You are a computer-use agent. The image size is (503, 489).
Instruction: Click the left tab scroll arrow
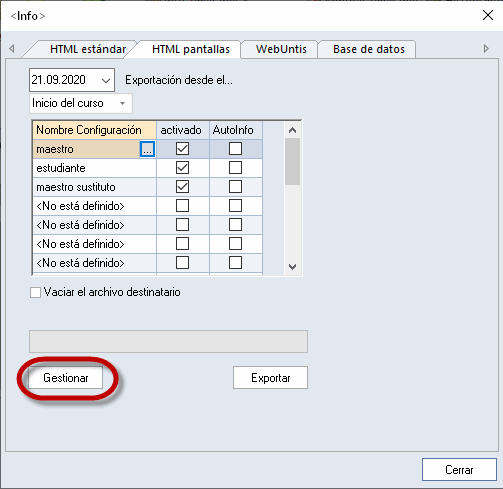12,49
